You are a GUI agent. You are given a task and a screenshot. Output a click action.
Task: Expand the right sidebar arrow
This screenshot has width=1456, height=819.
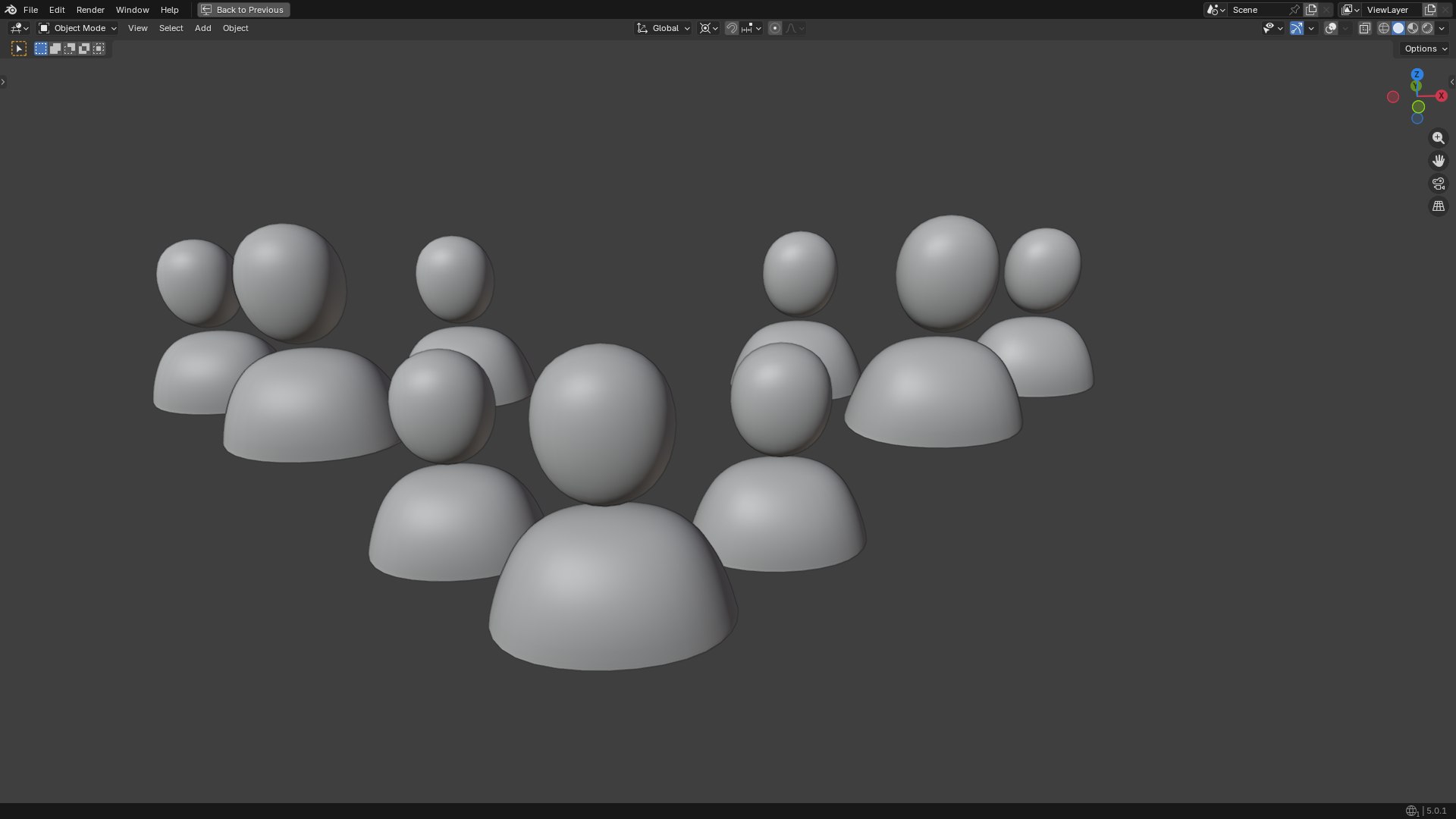(x=1452, y=82)
